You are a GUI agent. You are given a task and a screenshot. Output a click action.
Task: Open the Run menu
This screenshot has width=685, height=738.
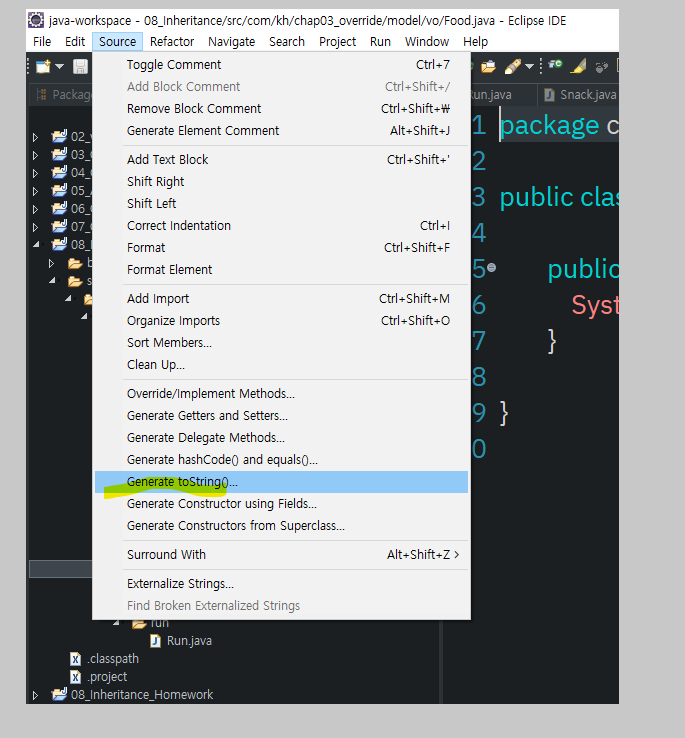(380, 41)
